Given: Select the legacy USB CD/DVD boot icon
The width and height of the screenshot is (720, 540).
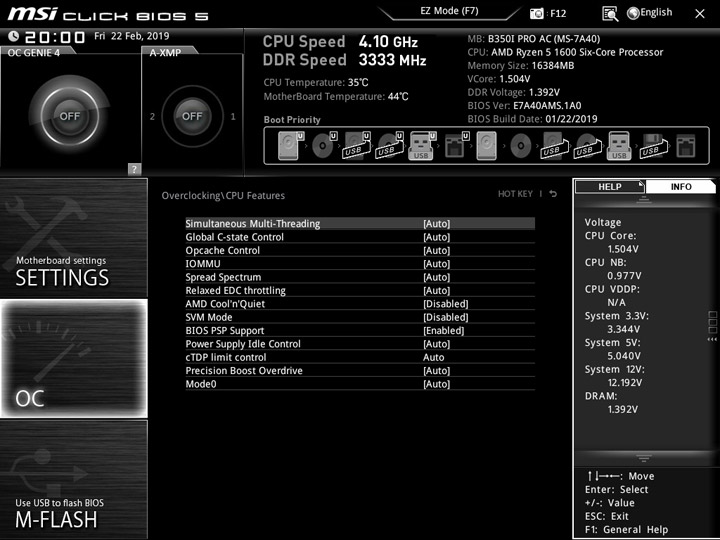Looking at the screenshot, I should coord(587,146).
